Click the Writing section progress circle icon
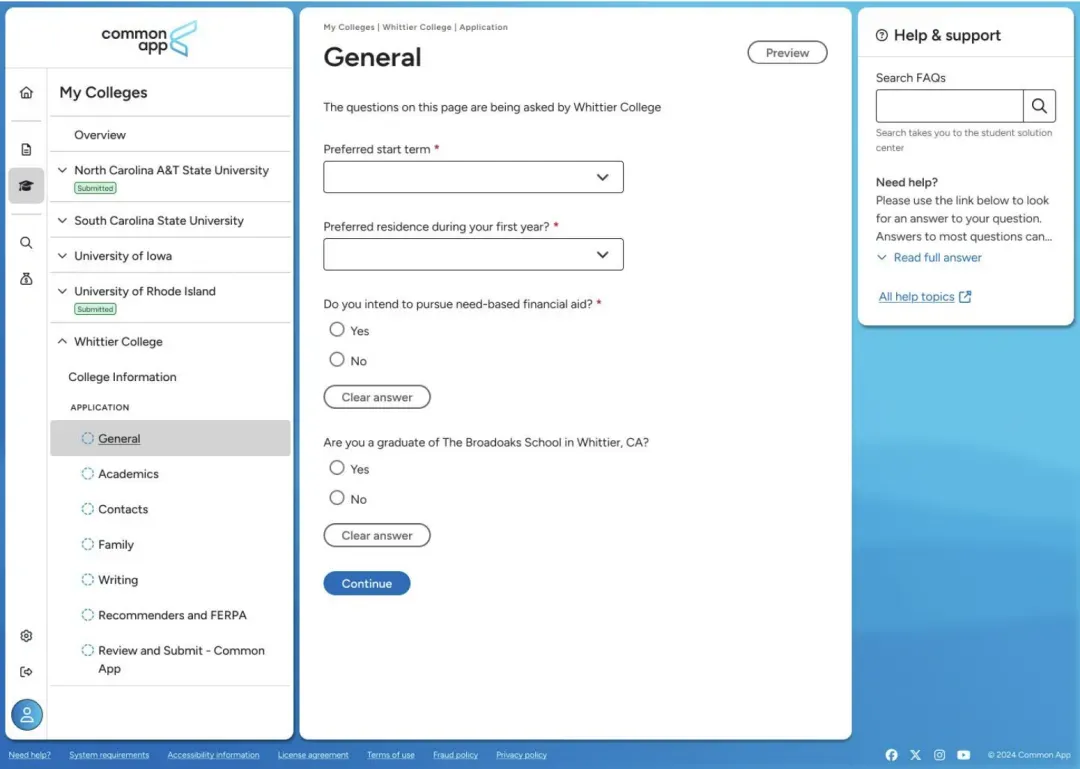Viewport: 1080px width, 769px height. 87,580
